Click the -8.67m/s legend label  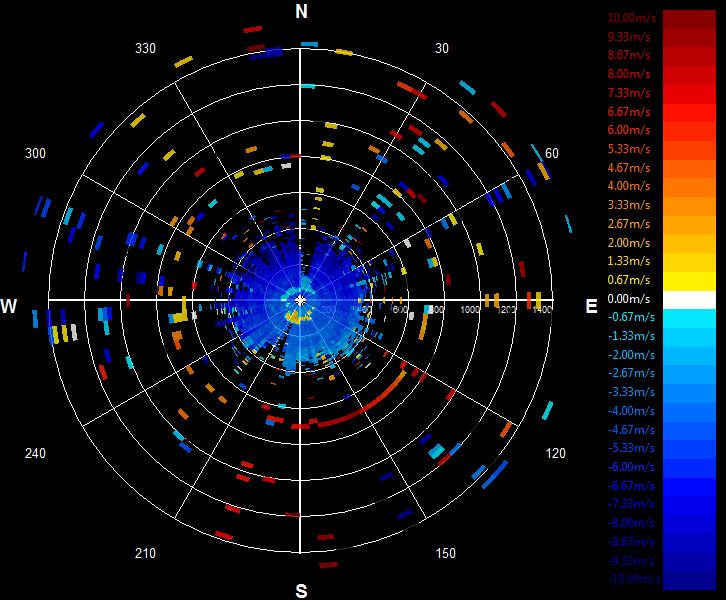pyautogui.click(x=631, y=542)
